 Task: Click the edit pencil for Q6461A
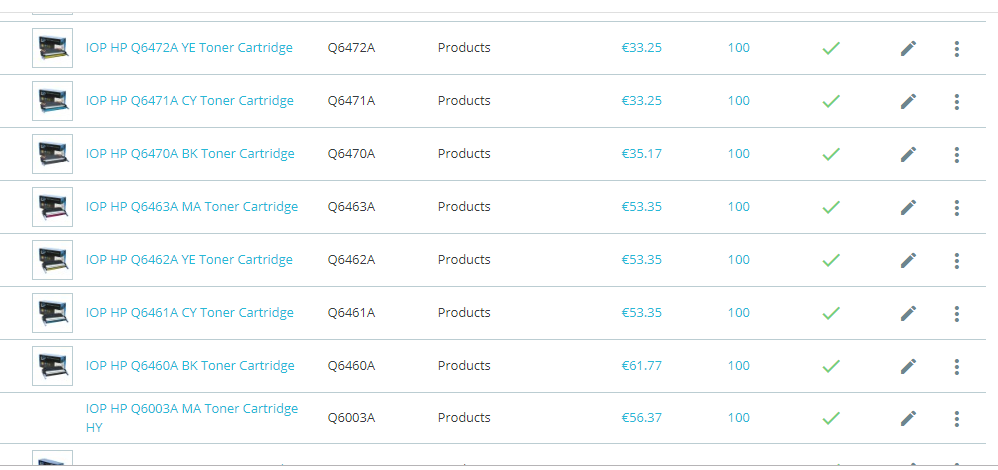(x=908, y=313)
